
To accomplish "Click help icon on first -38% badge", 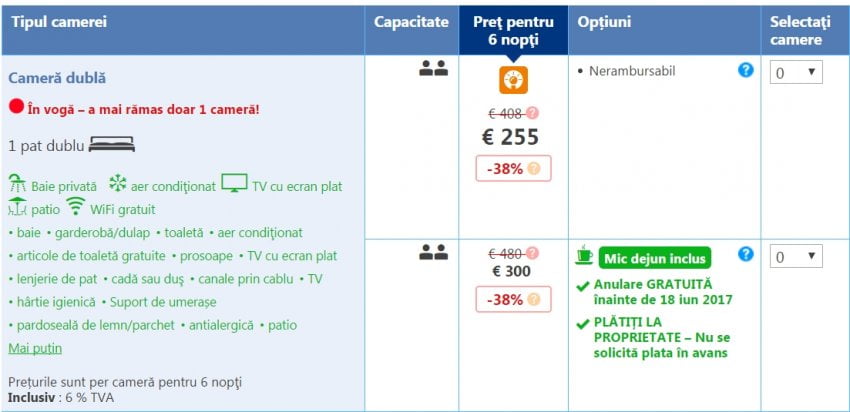I will point(533,169).
